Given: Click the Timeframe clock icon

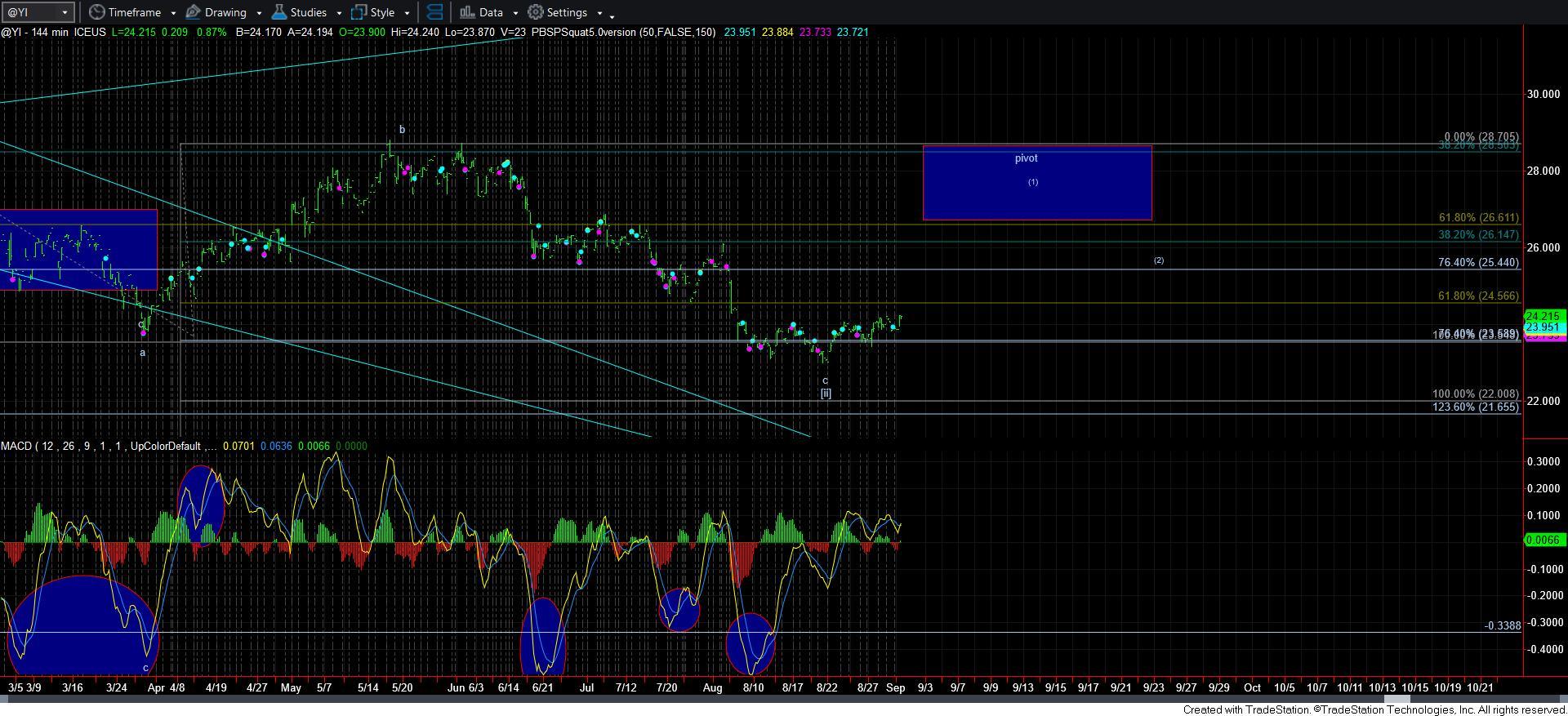Looking at the screenshot, I should [97, 12].
